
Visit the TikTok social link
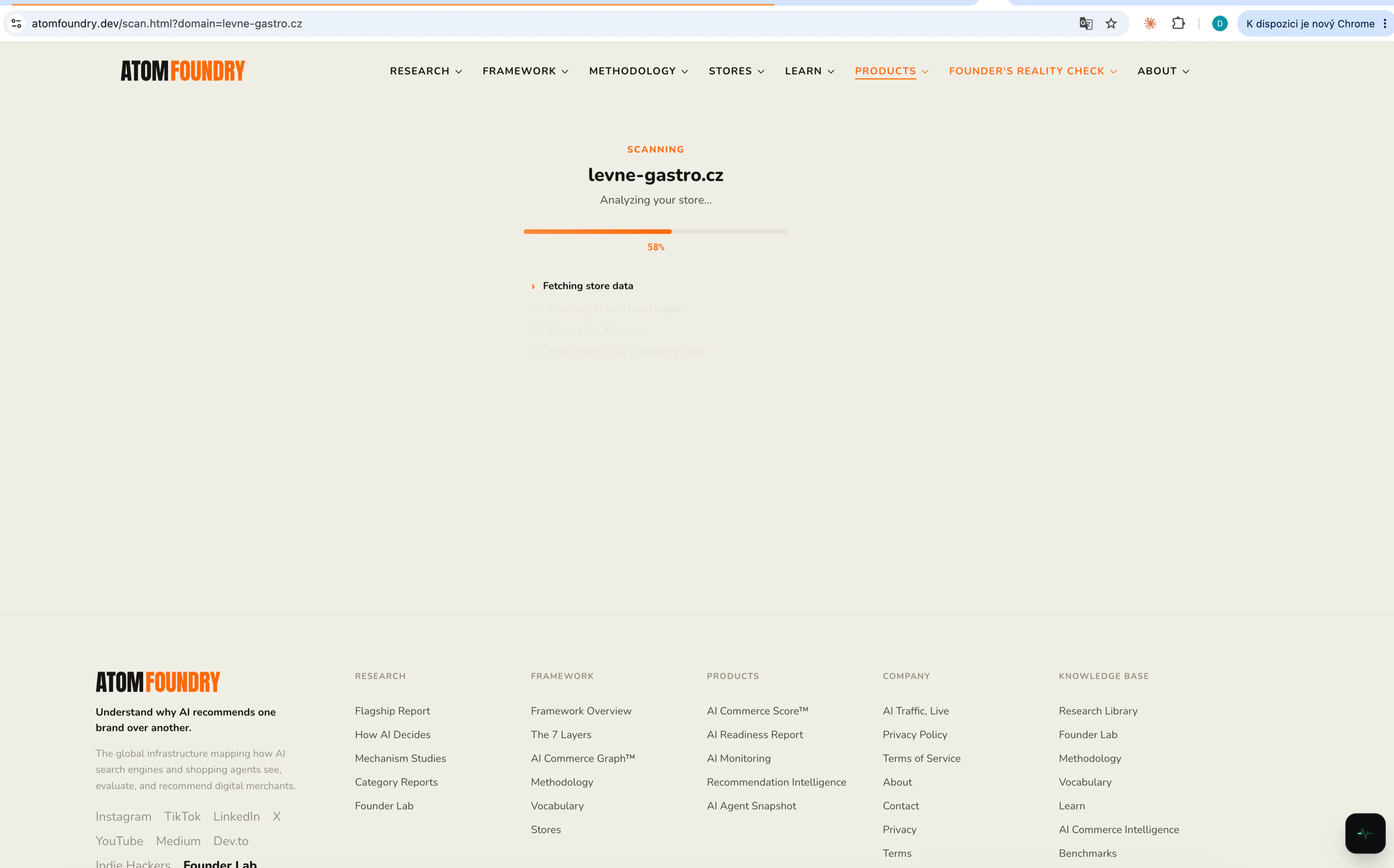pyautogui.click(x=182, y=816)
